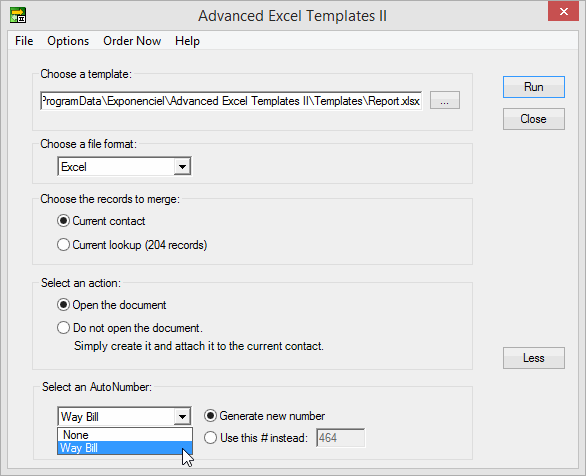Click the app icon in title bar
This screenshot has height=476, width=586.
click(x=18, y=16)
